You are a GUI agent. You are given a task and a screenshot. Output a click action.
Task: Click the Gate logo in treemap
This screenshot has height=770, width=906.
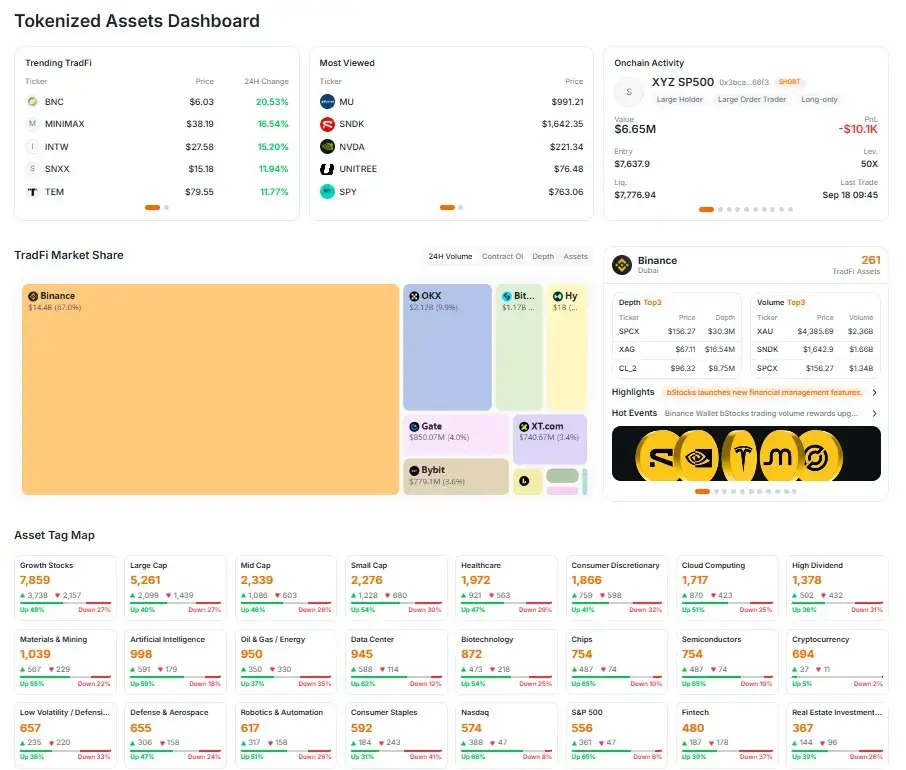[414, 426]
